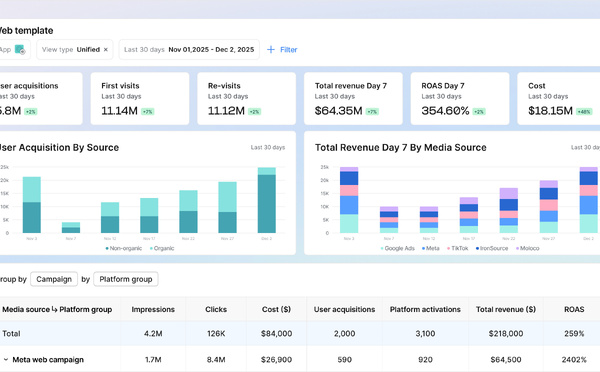Toggle the Google Ads legend item
The height and width of the screenshot is (372, 600).
[398, 248]
